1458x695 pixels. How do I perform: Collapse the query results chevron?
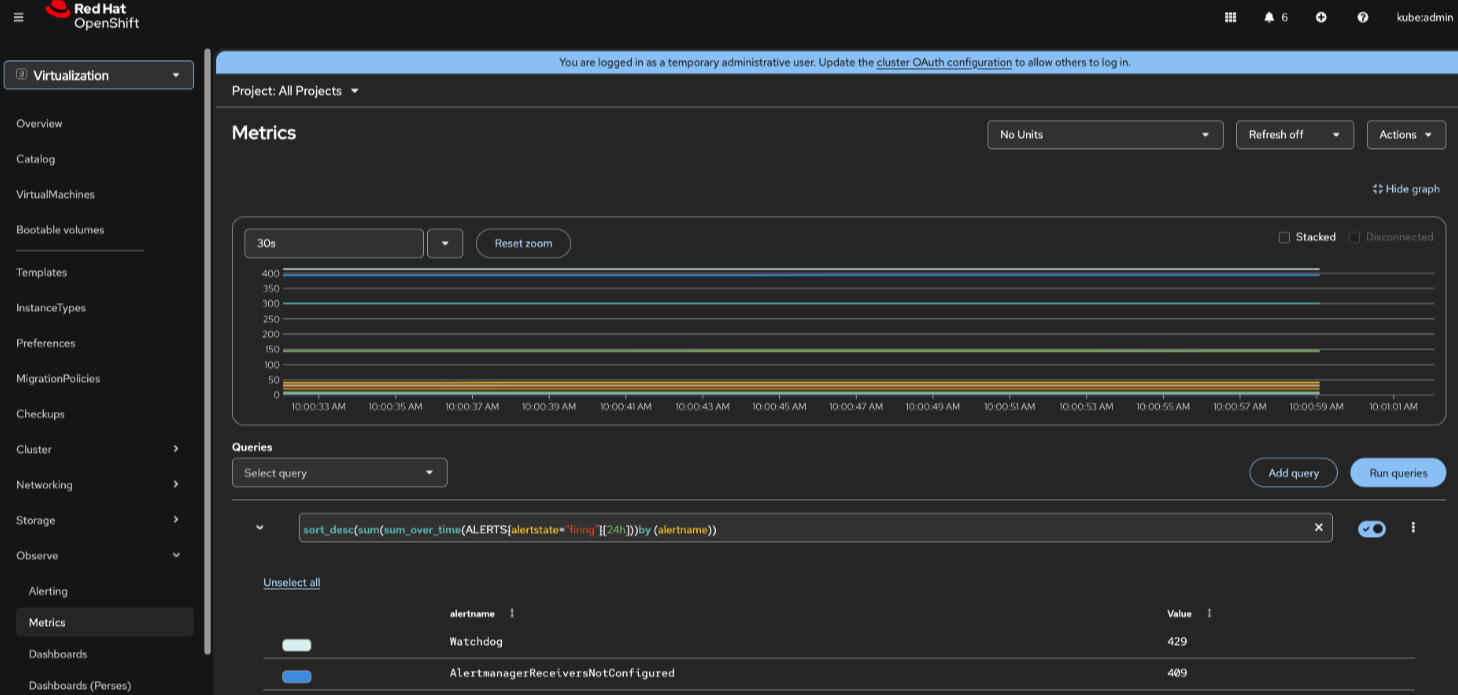point(260,527)
